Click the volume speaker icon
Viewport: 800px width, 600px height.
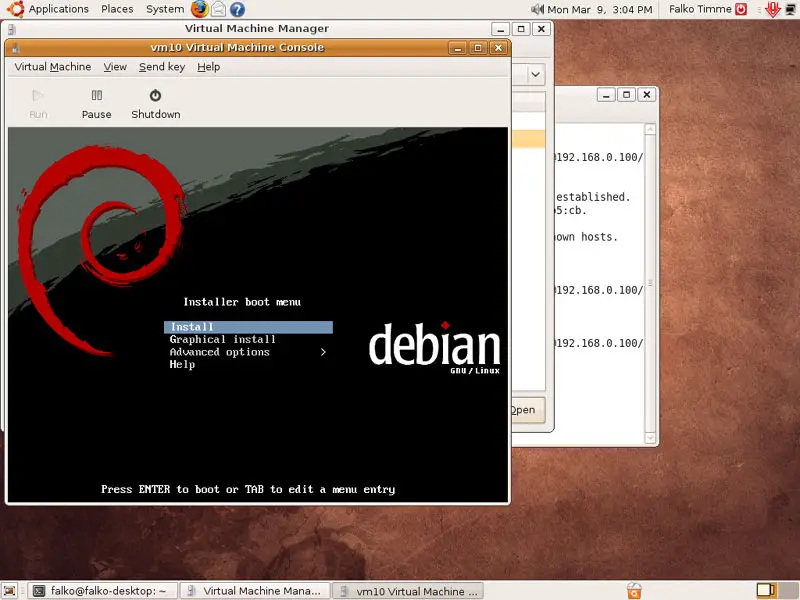(537, 9)
